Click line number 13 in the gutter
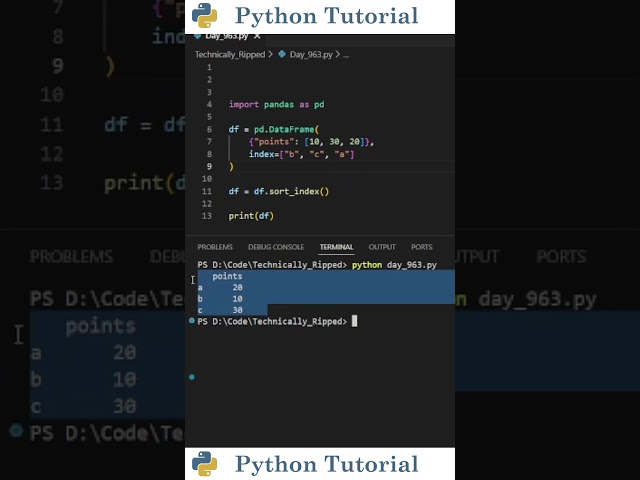 pos(207,216)
